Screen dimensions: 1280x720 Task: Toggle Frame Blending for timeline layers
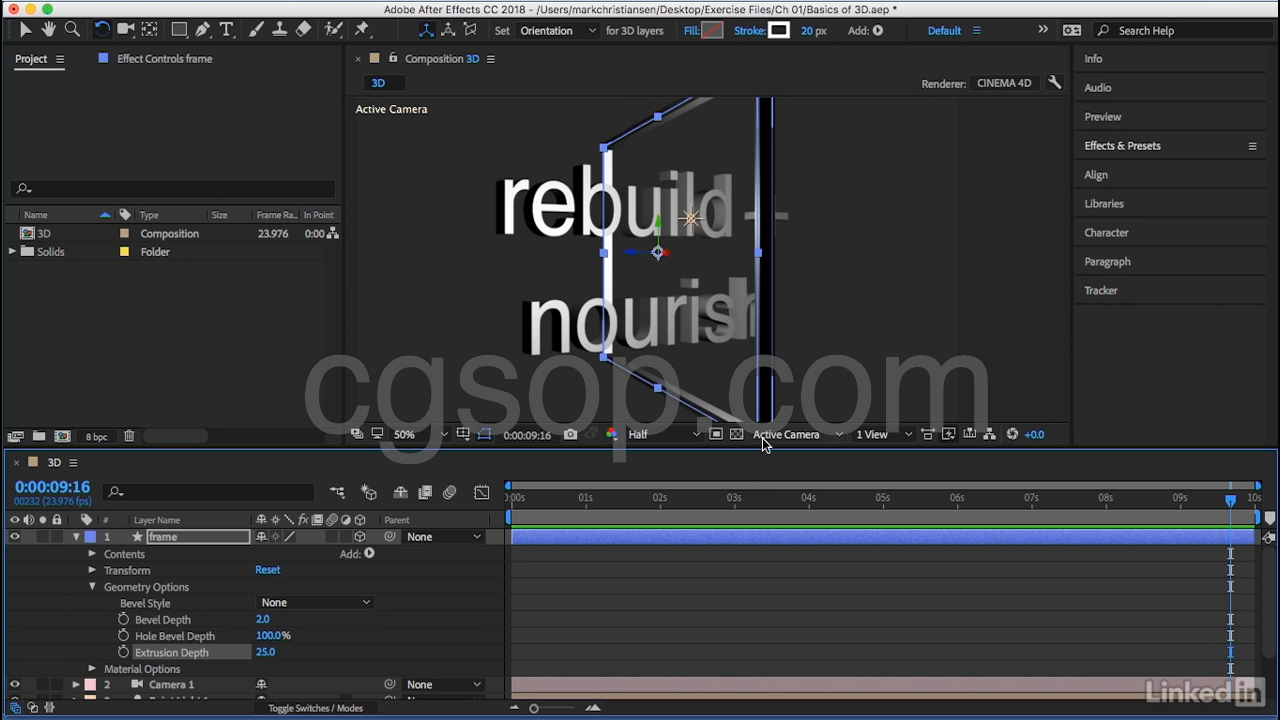click(425, 492)
